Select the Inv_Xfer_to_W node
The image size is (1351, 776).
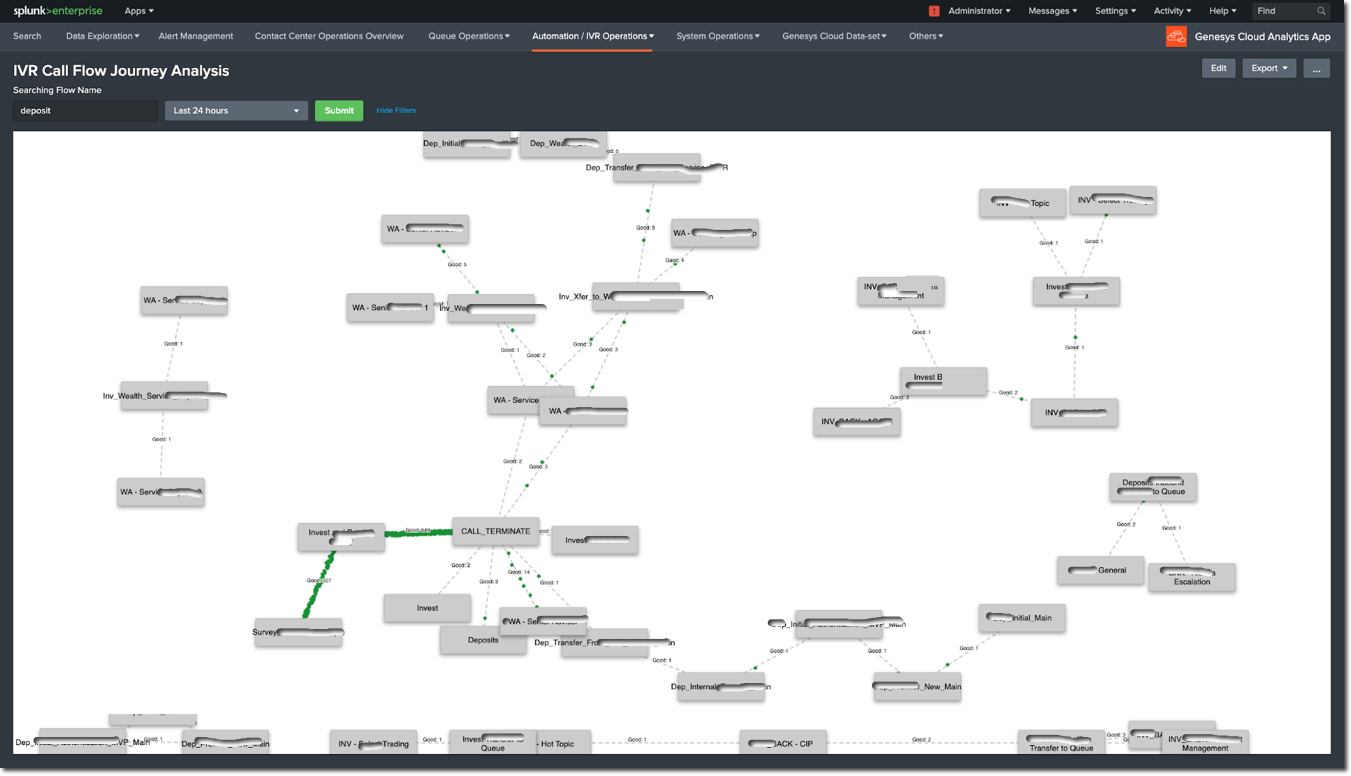tap(636, 296)
